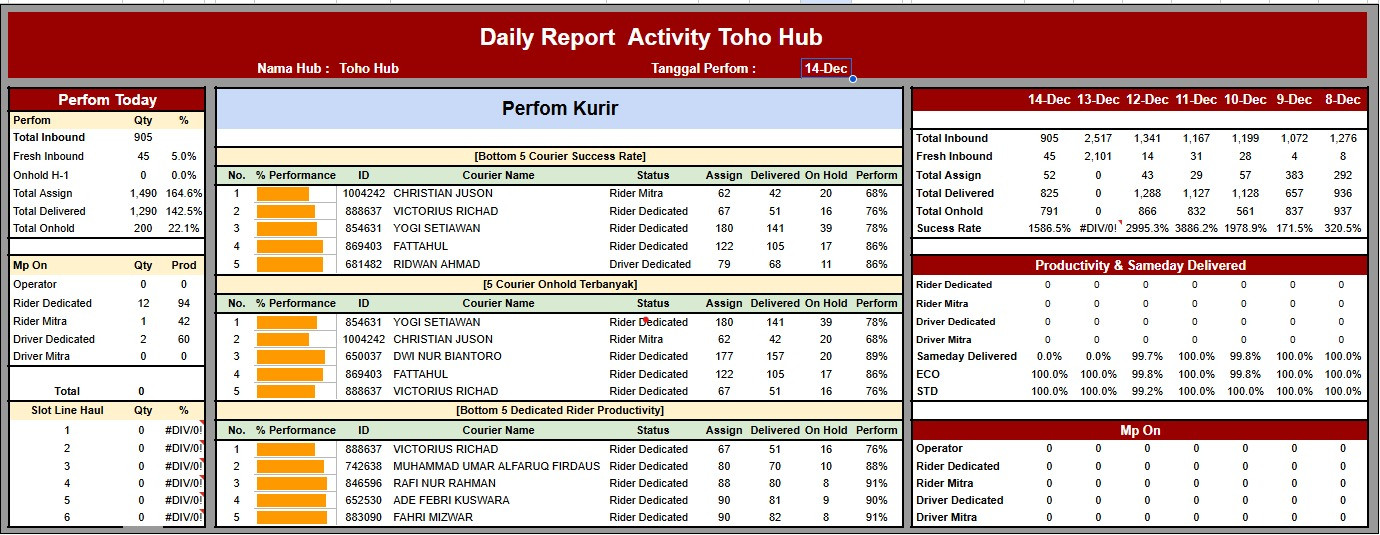1380x535 pixels.
Task: Select the 99.7% Sameday Delivered value
Action: [1147, 356]
